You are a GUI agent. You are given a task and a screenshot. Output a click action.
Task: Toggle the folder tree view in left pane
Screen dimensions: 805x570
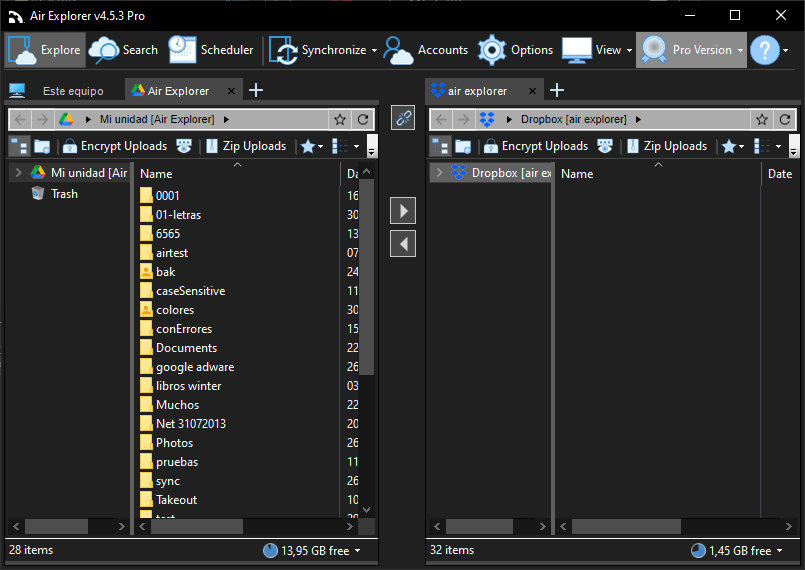(20, 146)
